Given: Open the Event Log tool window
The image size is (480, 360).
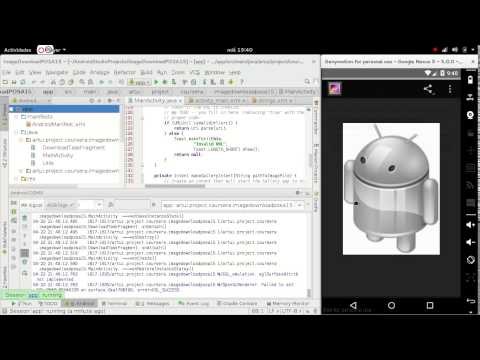Looking at the screenshot, I should [194, 304].
